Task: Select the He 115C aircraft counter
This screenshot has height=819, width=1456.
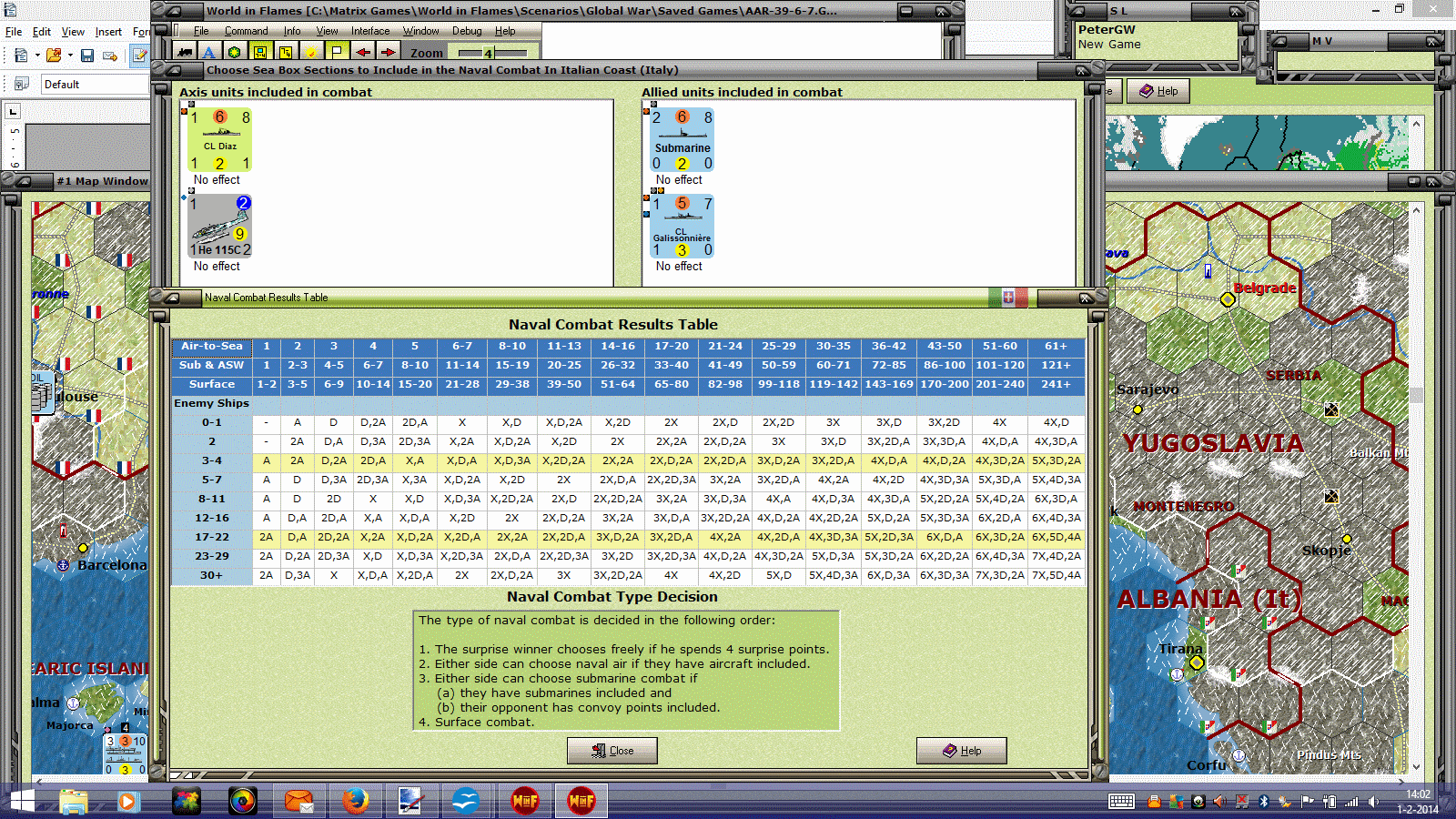Action: click(219, 226)
